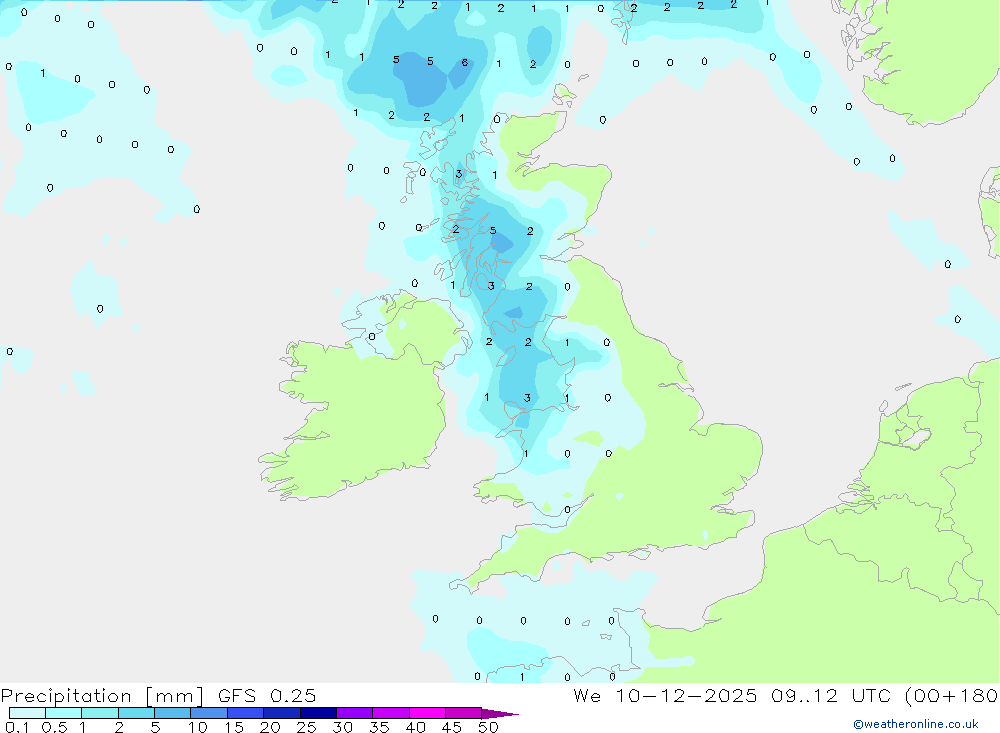Viewport: 1000px width, 733px height.
Task: Click the date "We 10-12-2025"
Action: 665,695
